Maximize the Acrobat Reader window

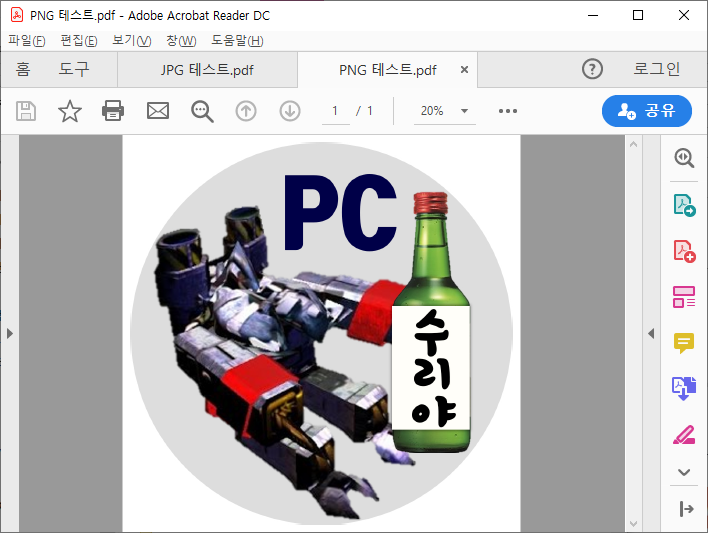638,15
